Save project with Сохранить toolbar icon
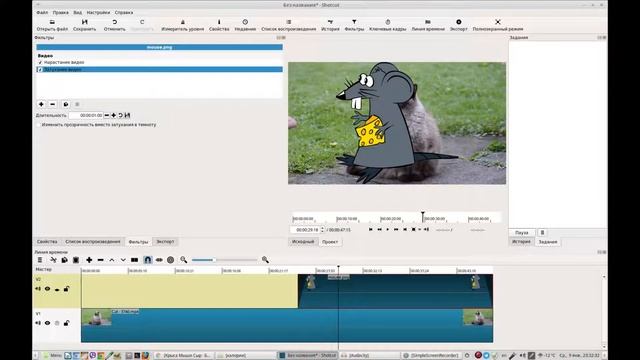Screen dimensions: 640x360 84,25
